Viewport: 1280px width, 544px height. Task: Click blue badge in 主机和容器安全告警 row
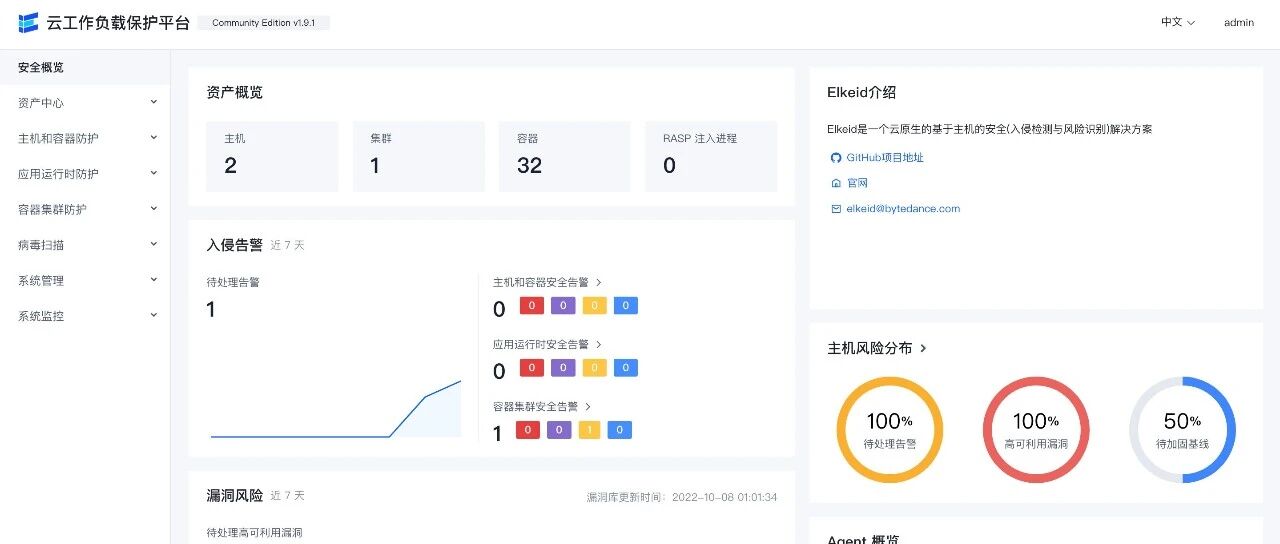pos(626,306)
